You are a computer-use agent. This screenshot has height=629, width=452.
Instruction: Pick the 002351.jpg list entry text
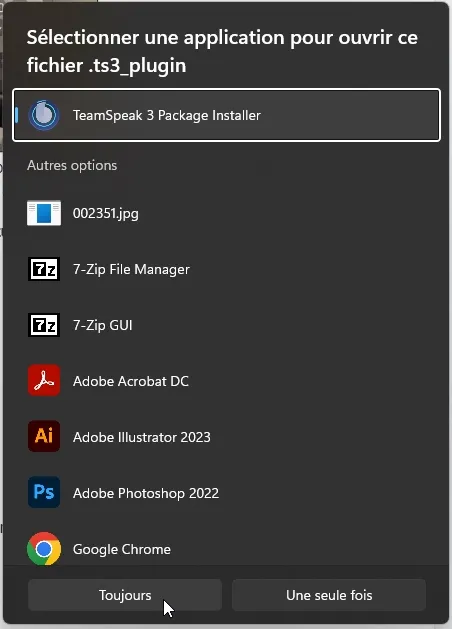tap(106, 213)
